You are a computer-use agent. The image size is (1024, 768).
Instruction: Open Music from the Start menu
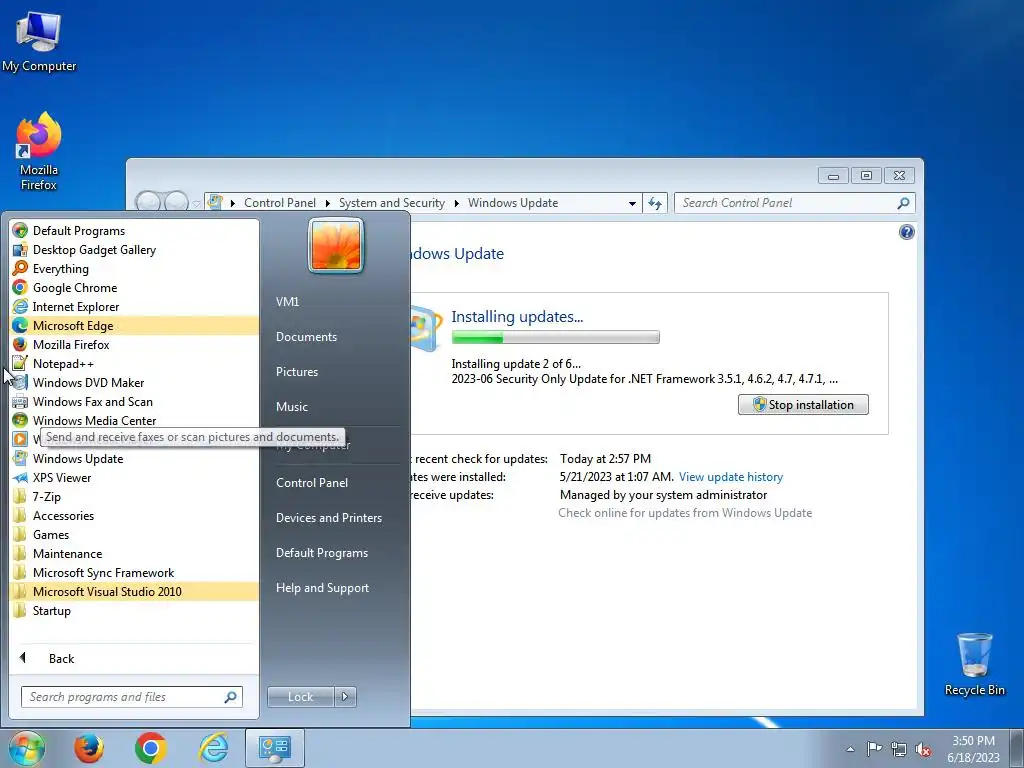pos(291,406)
